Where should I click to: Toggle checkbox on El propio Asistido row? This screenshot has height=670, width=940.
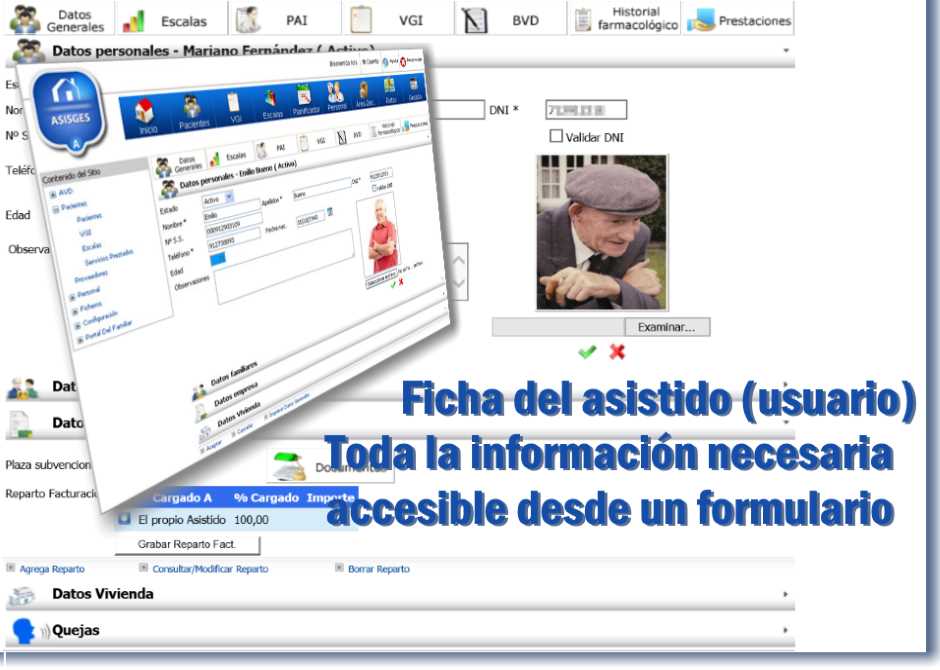click(x=124, y=518)
